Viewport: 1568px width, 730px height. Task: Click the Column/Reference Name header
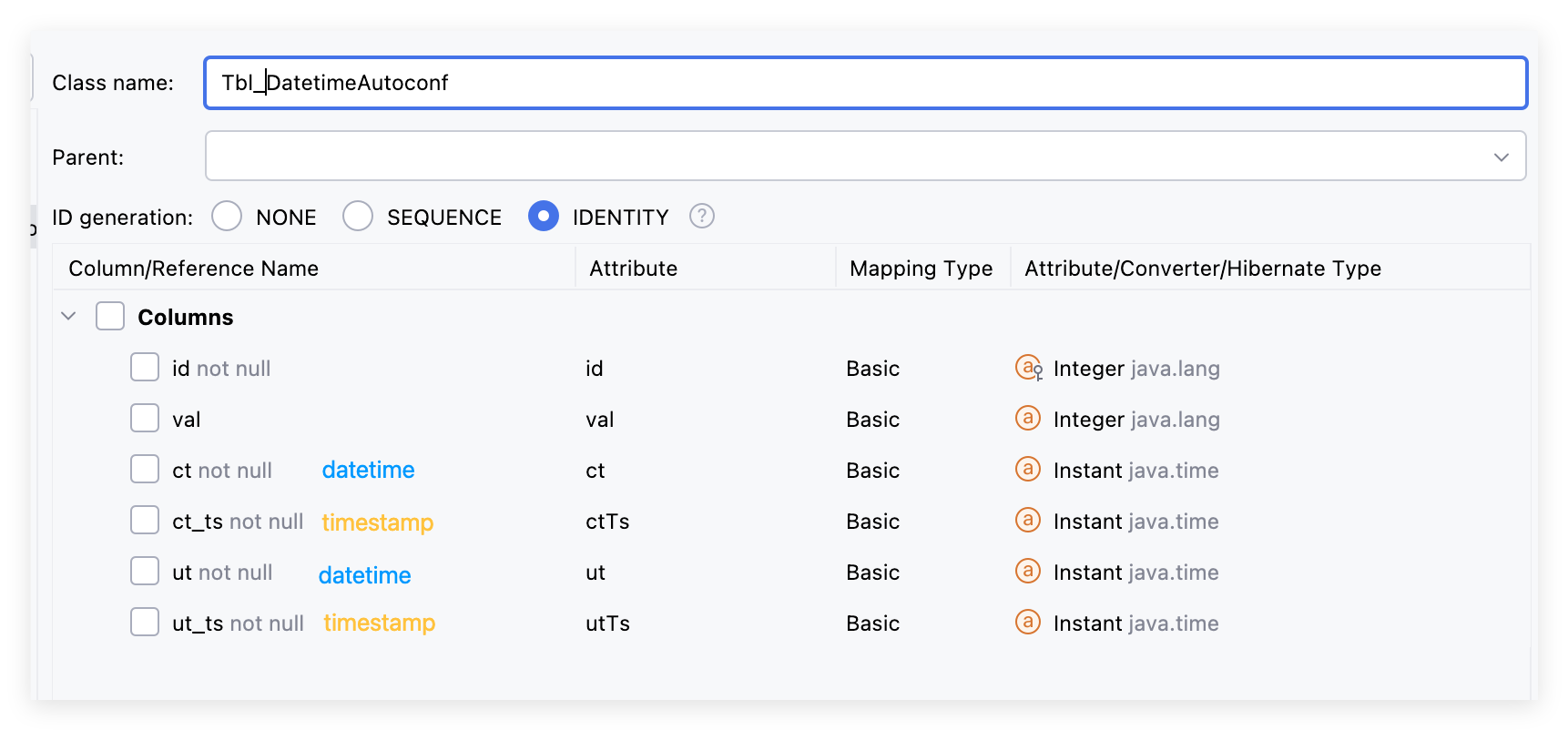pos(194,269)
